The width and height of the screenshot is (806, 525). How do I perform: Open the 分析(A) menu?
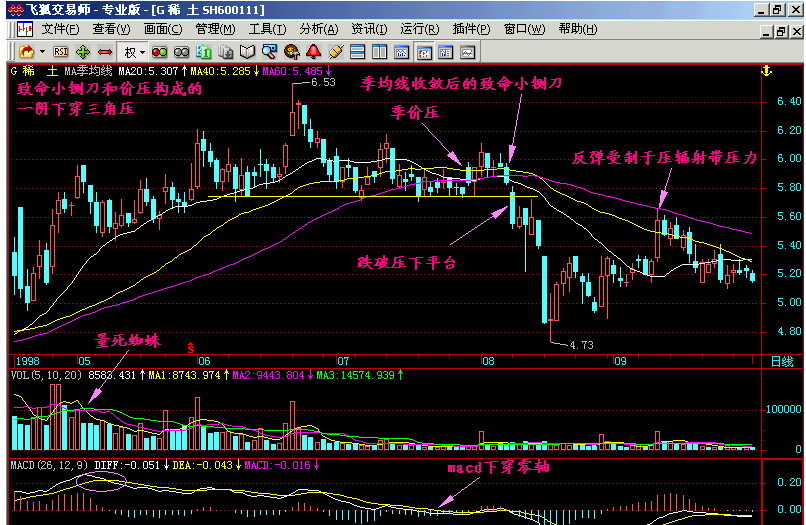(319, 29)
